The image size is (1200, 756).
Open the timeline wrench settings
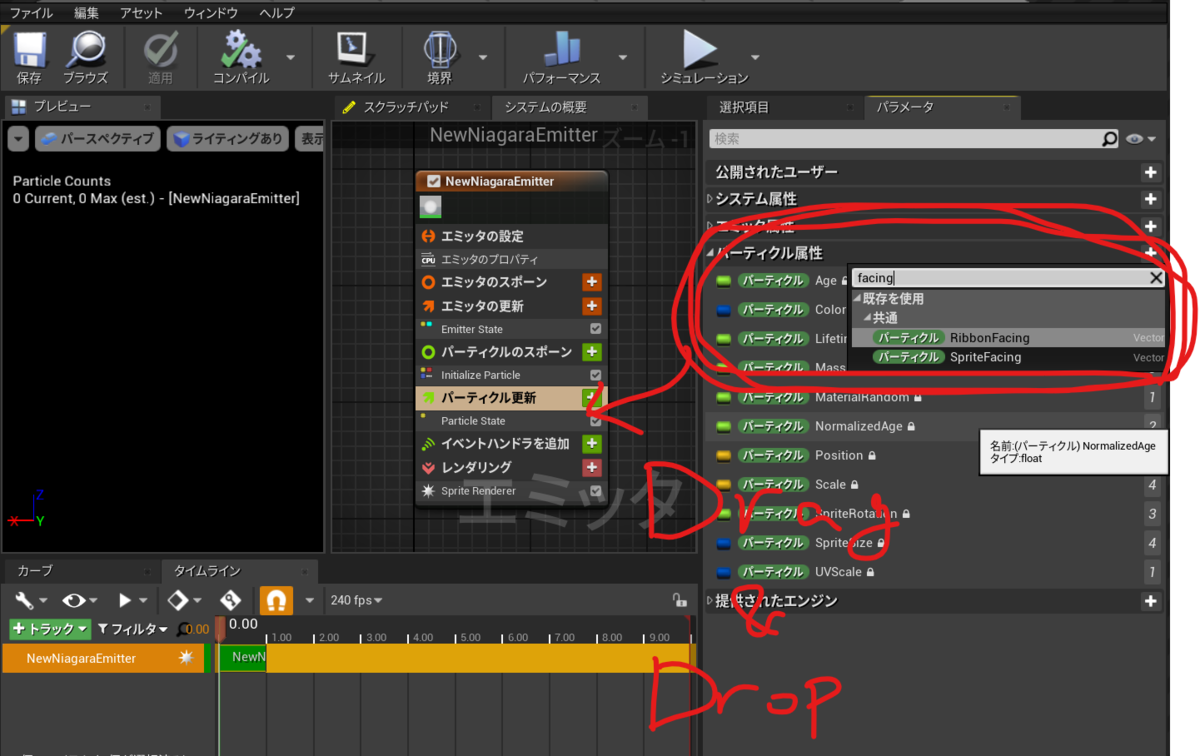(x=29, y=600)
